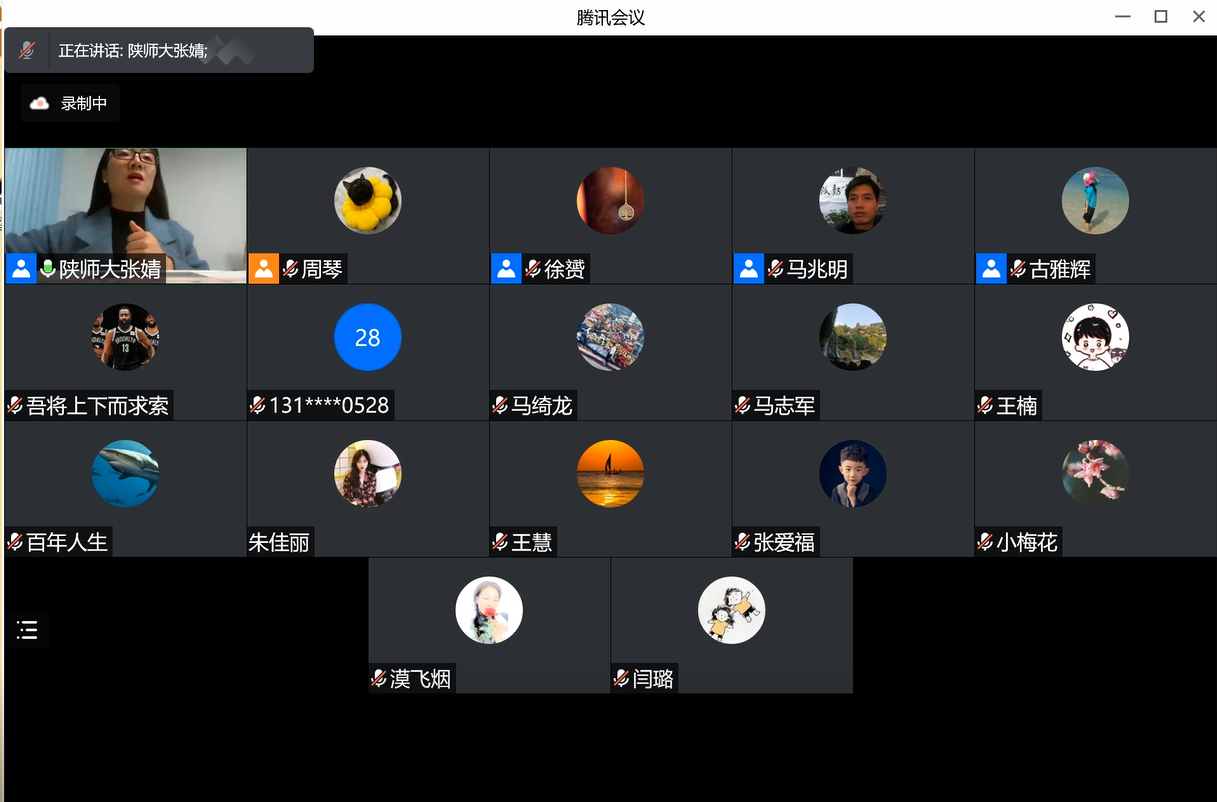Click the blue host icon beside 陕师大张婧
The image size is (1217, 802).
point(21,269)
